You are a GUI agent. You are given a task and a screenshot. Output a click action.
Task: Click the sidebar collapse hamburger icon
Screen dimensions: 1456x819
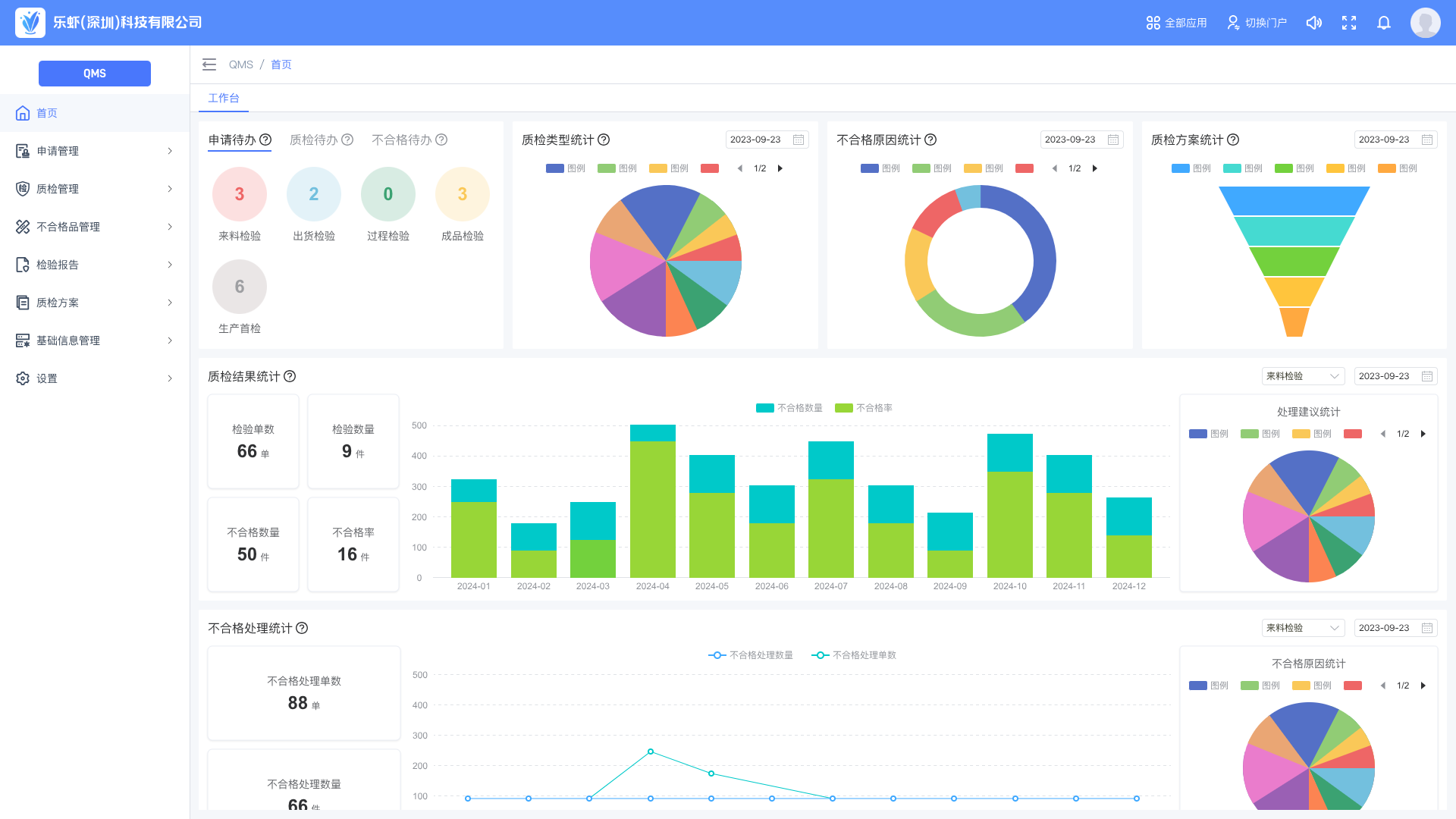point(209,64)
